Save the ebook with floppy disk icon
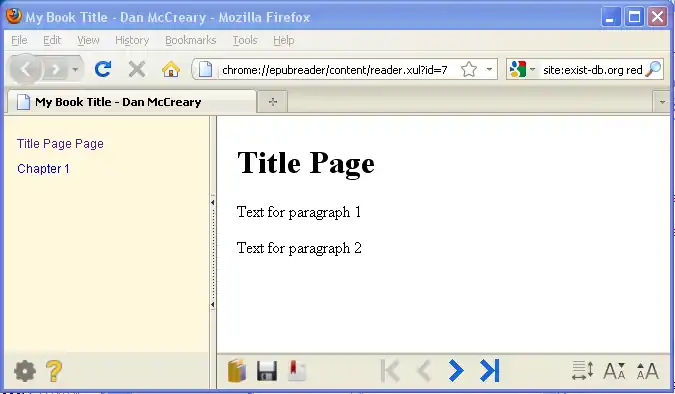675x394 pixels. point(267,371)
